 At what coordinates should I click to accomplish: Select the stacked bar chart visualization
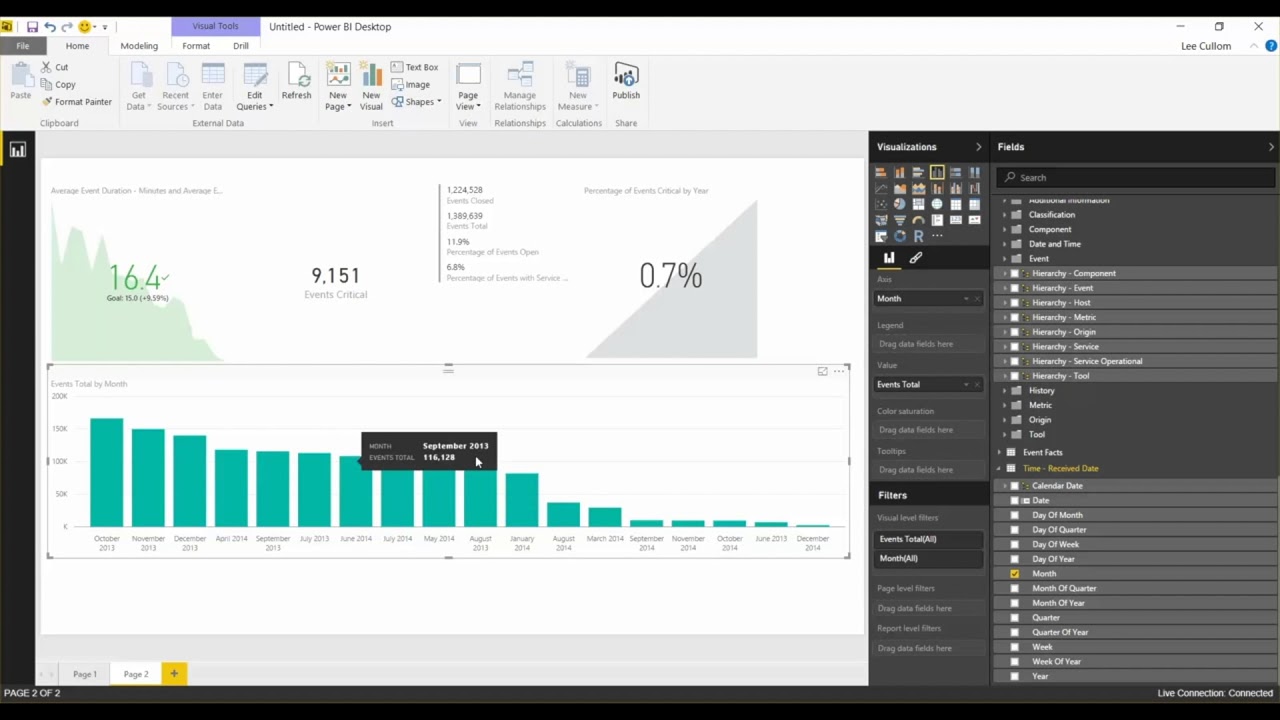(x=881, y=172)
